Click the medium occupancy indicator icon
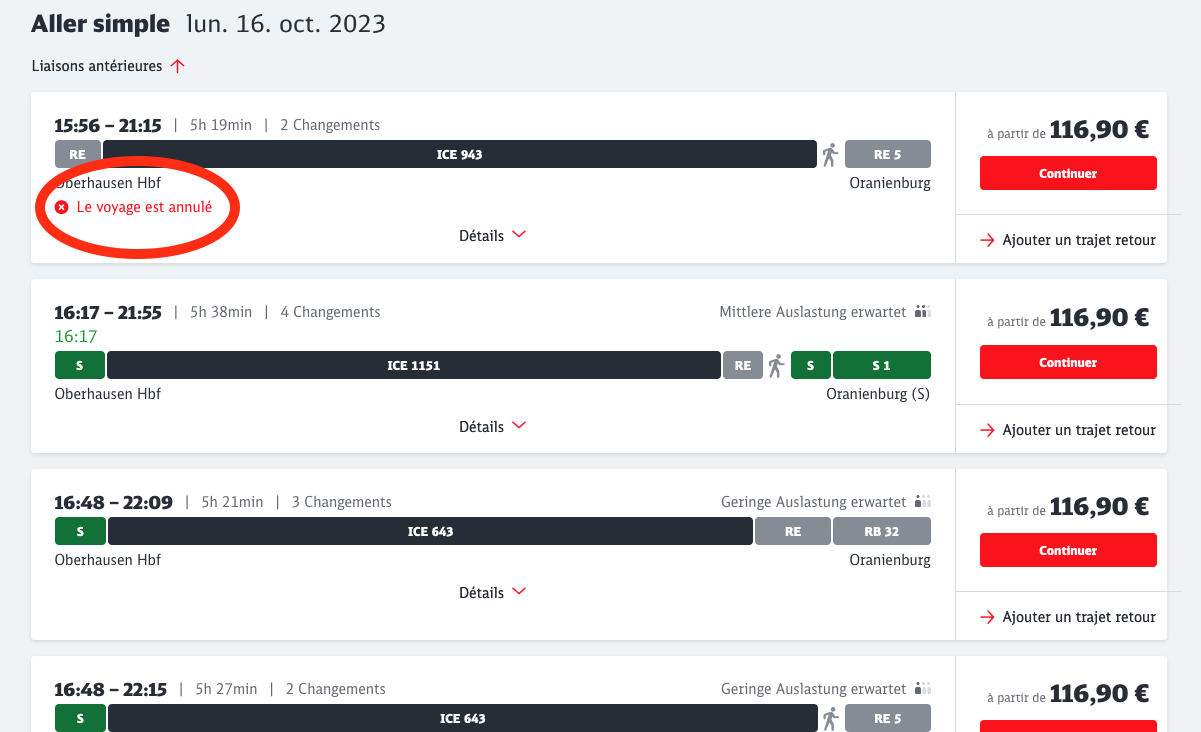 click(x=922, y=312)
